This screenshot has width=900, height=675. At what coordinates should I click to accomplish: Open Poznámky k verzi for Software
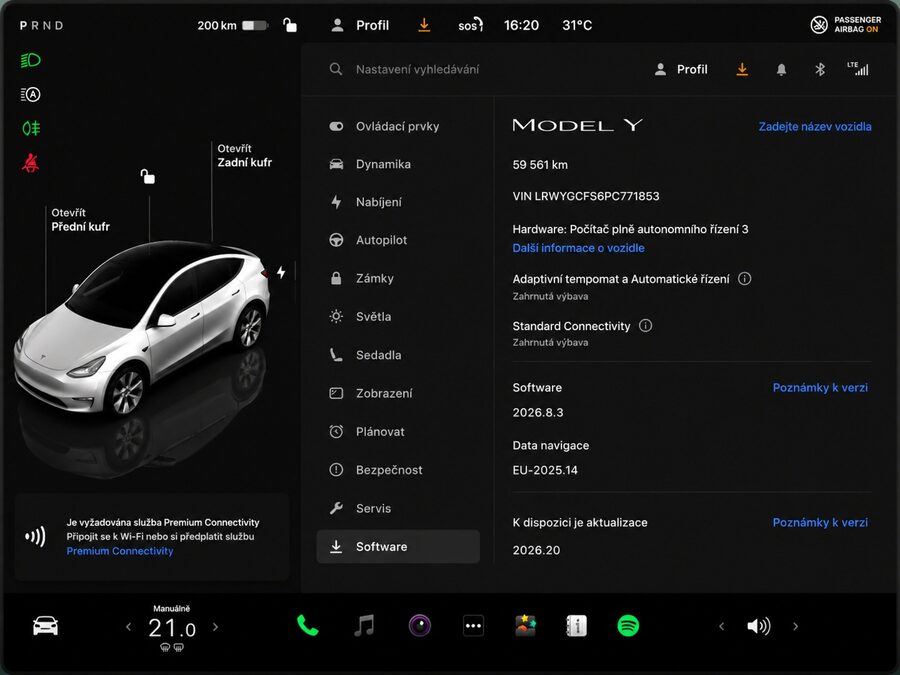tap(820, 387)
